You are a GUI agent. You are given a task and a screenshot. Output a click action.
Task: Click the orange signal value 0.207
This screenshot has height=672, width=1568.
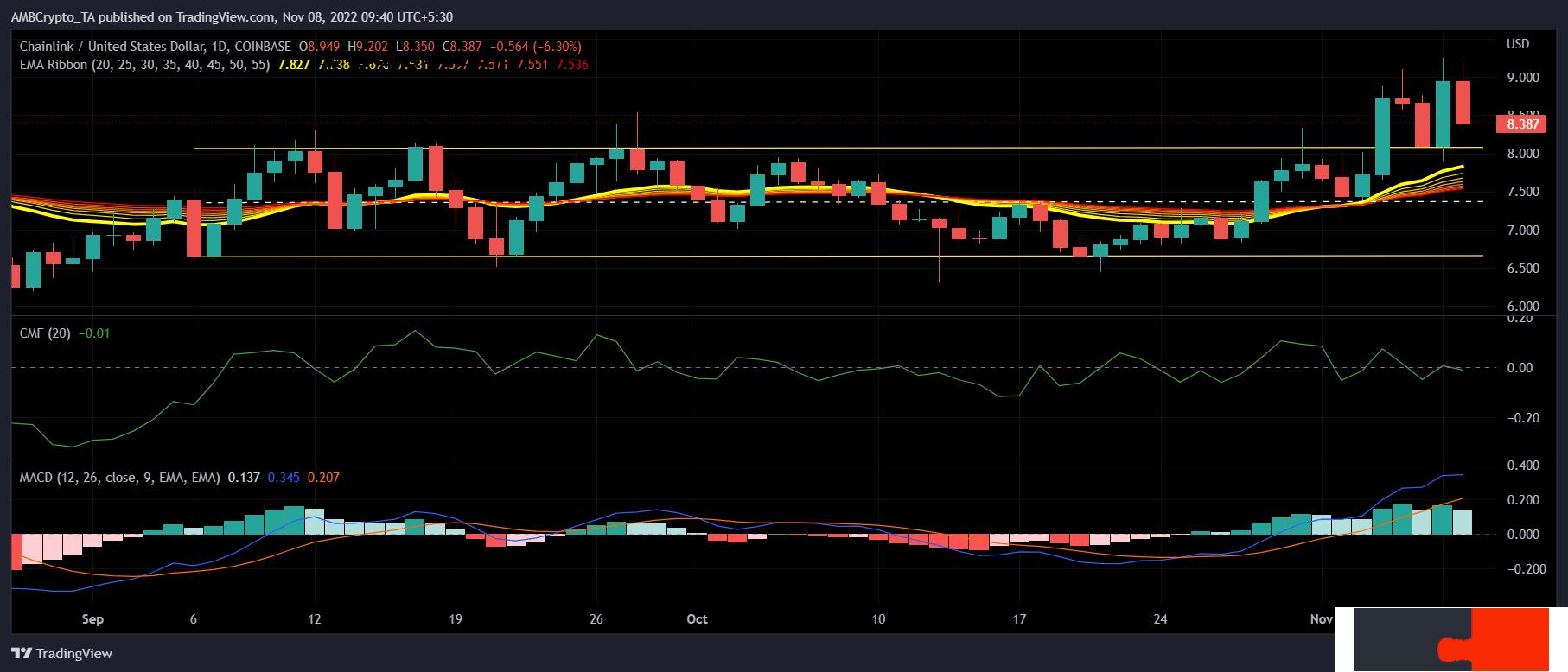[x=323, y=478]
